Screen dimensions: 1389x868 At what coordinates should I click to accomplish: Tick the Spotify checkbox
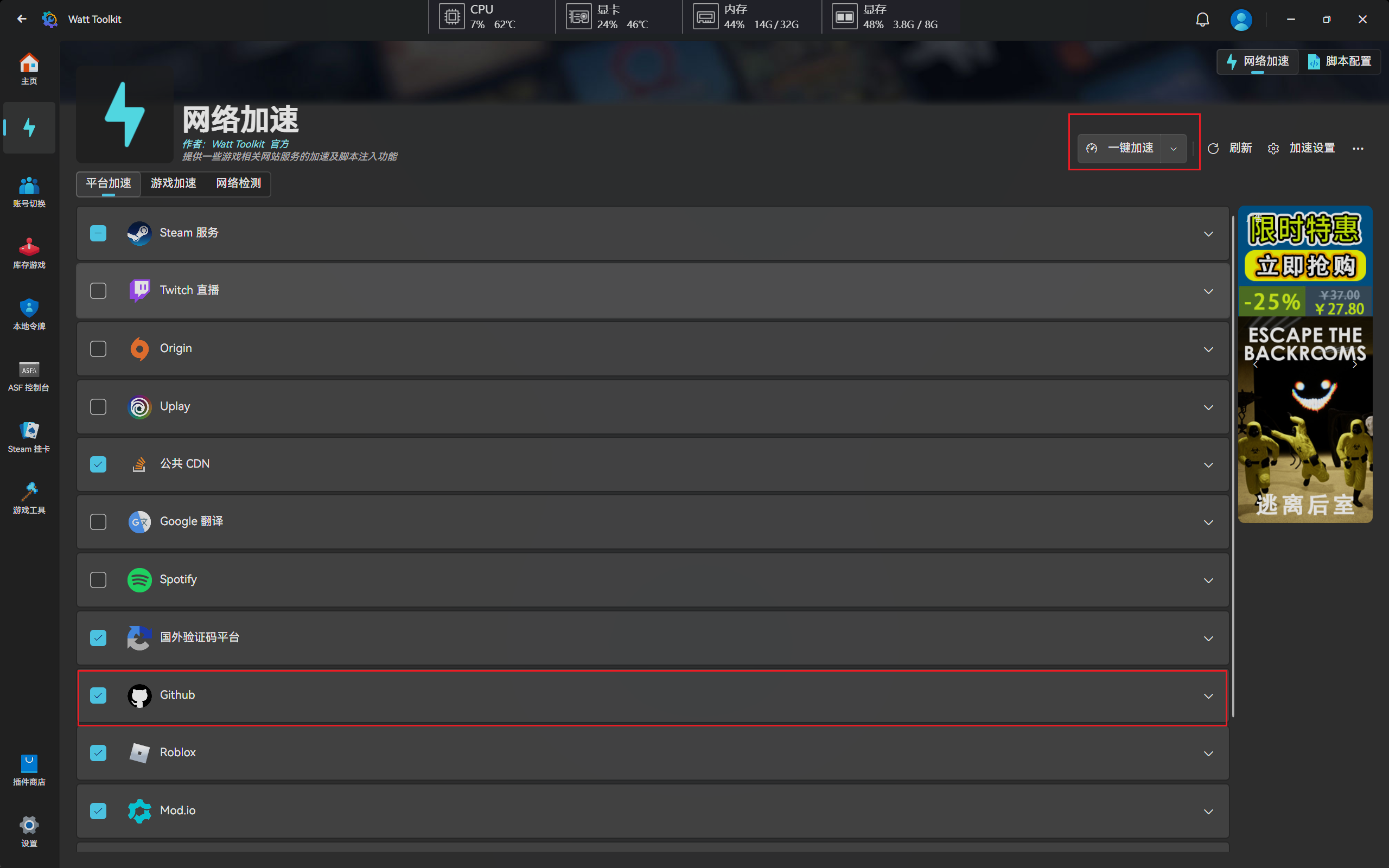coord(98,580)
